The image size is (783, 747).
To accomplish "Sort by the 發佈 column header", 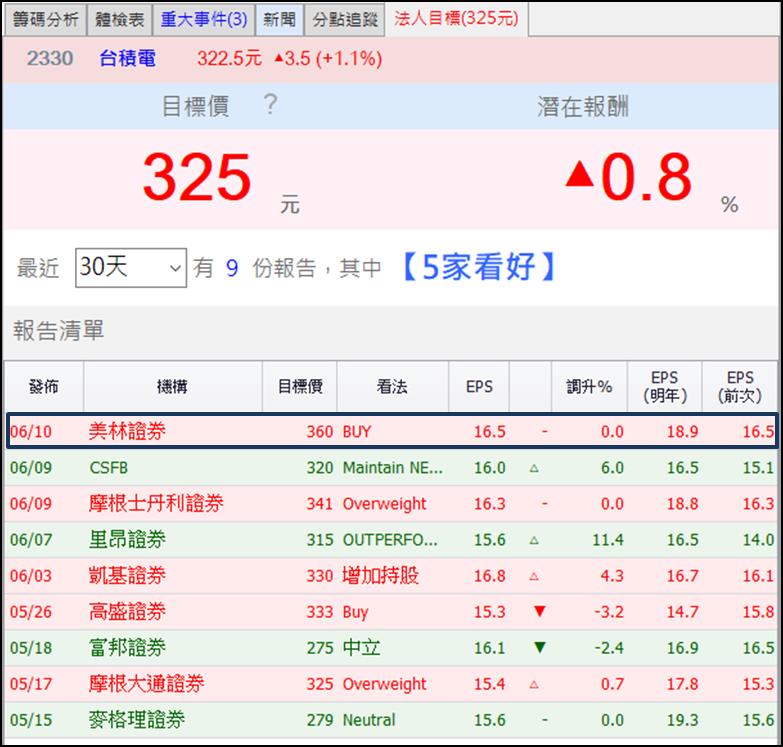I will 44,386.
